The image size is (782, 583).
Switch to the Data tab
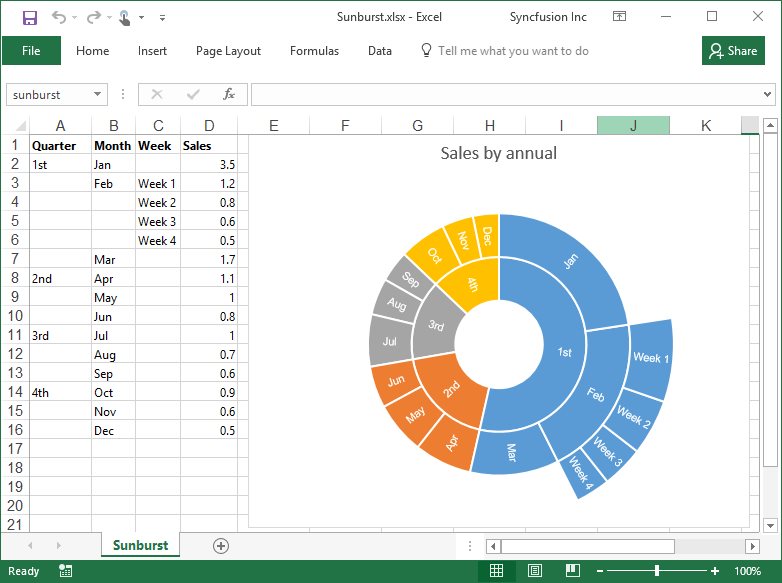[x=380, y=51]
